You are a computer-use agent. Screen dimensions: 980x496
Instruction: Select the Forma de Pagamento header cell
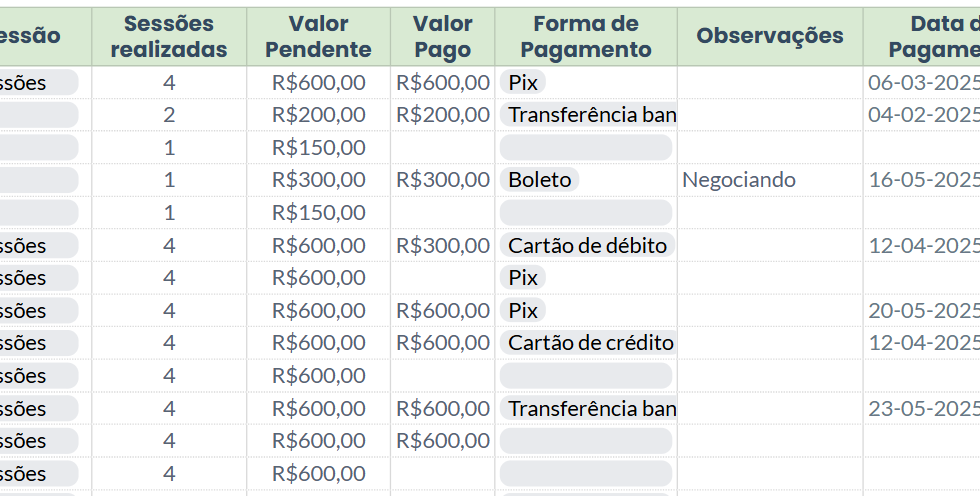coord(586,36)
